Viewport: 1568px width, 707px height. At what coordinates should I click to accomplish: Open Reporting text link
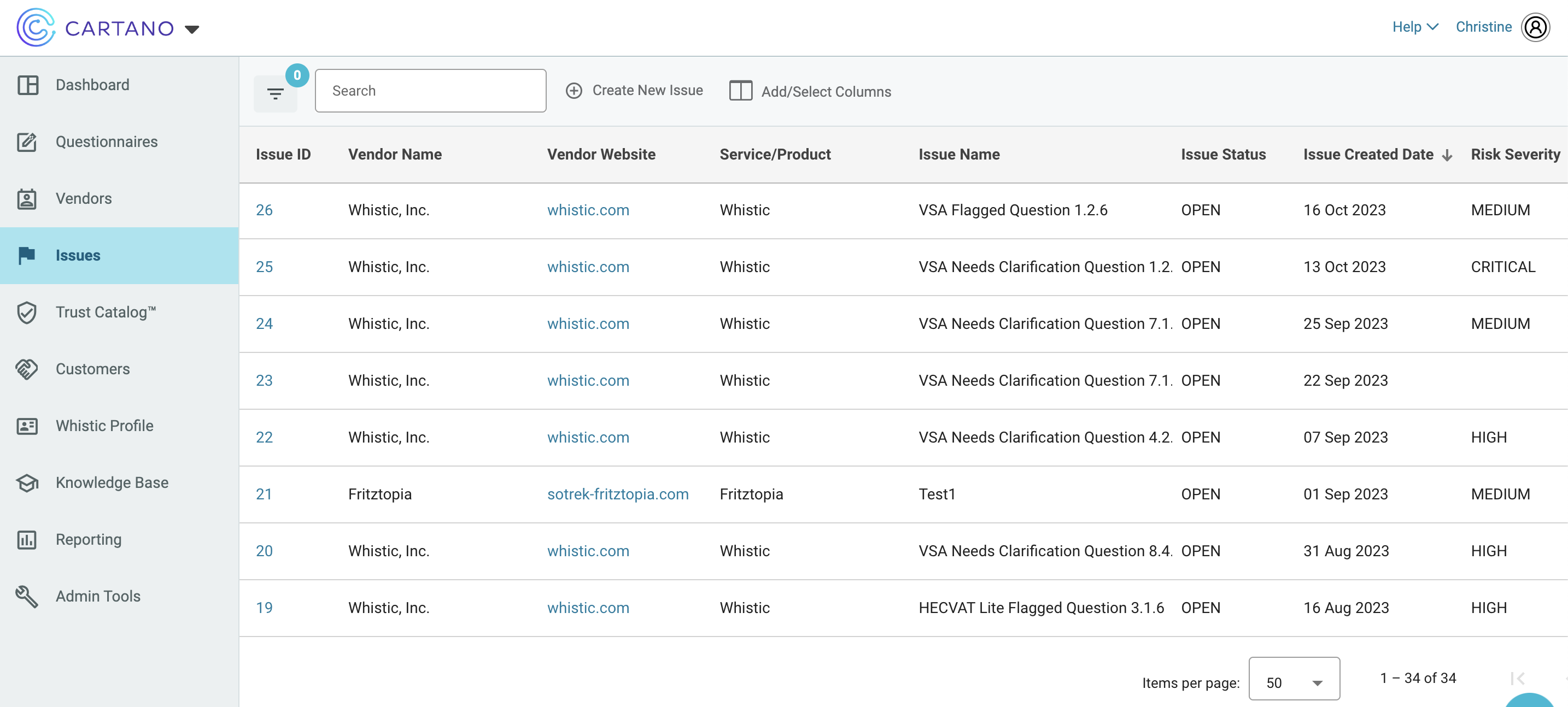89,540
